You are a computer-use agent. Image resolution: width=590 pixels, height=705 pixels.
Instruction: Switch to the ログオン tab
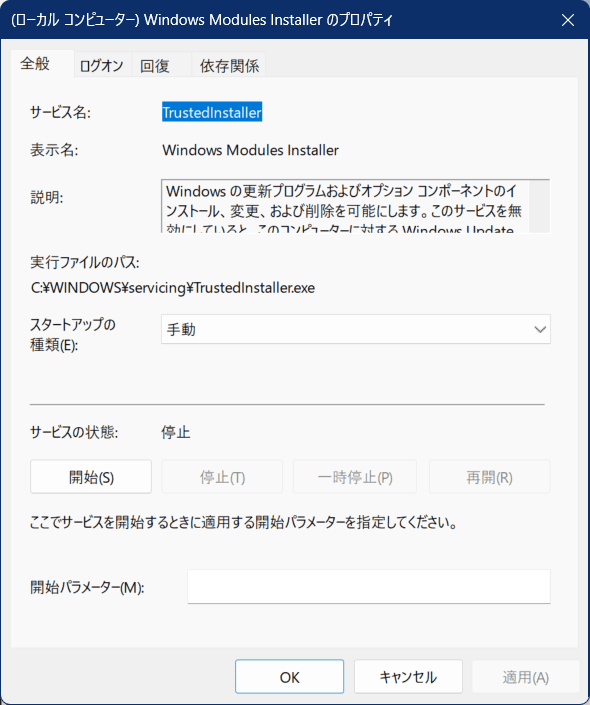coord(102,66)
